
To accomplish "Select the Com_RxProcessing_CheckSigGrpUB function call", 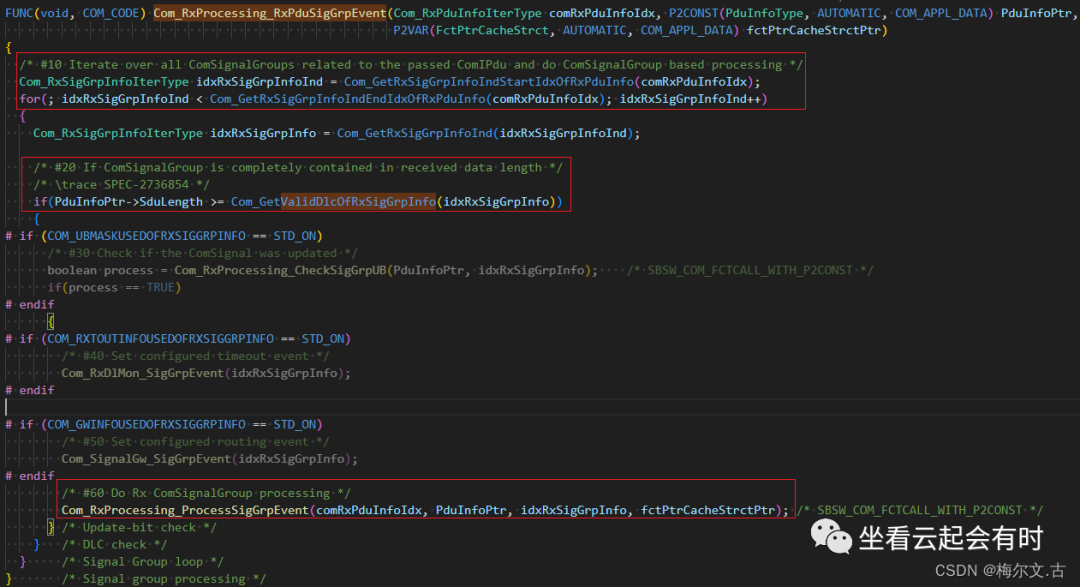I will (280, 270).
